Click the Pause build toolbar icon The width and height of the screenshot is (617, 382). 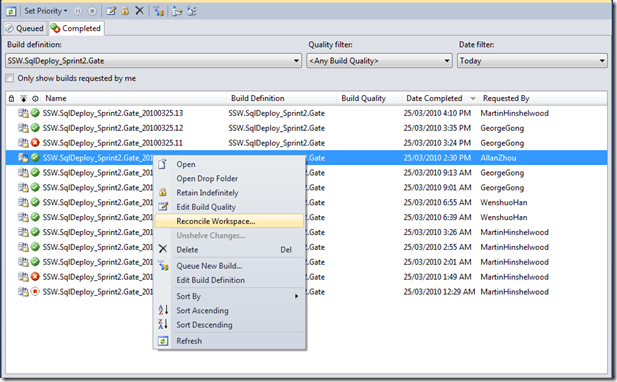point(78,11)
